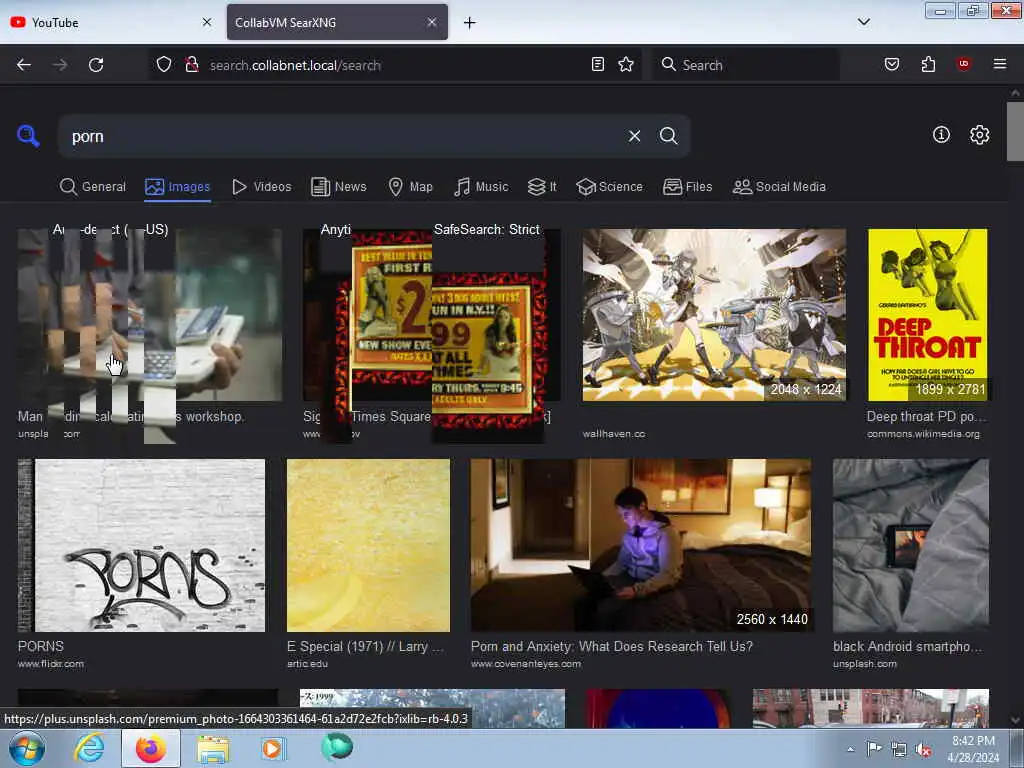Open the News category
This screenshot has width=1024, height=768.
coord(339,187)
